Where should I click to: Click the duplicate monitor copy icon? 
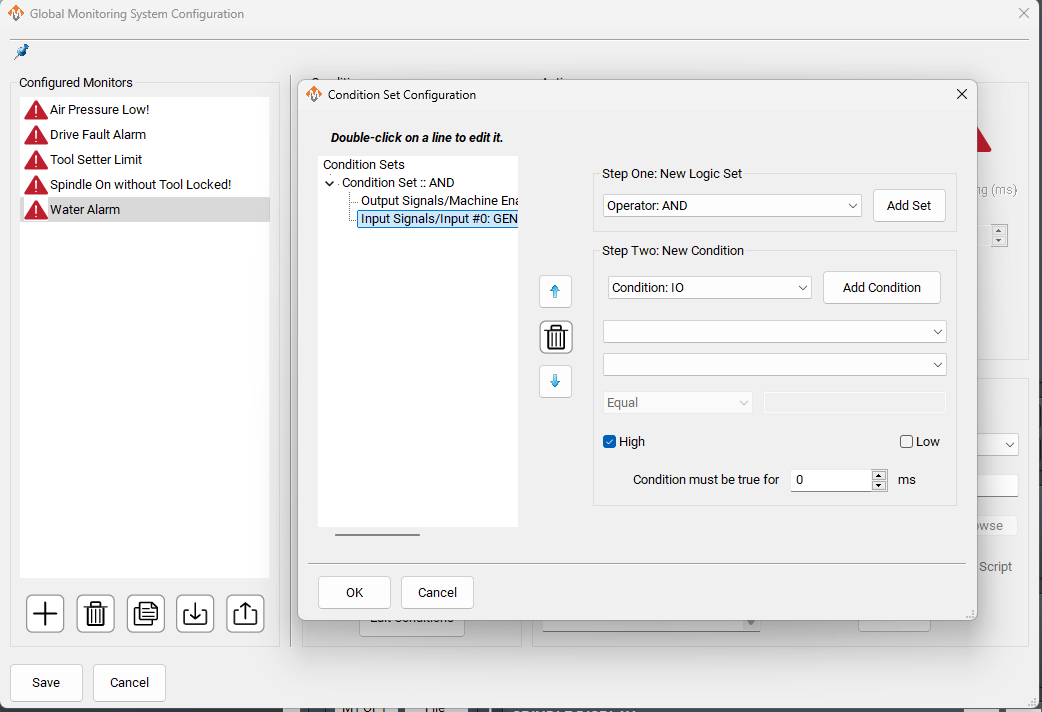(x=146, y=613)
